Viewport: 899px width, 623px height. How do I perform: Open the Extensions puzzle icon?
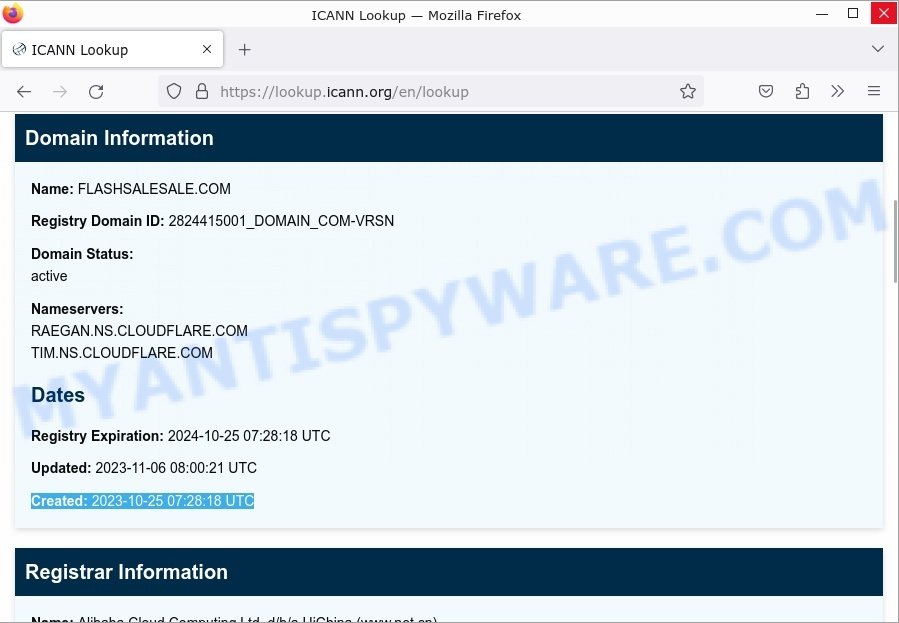point(802,92)
